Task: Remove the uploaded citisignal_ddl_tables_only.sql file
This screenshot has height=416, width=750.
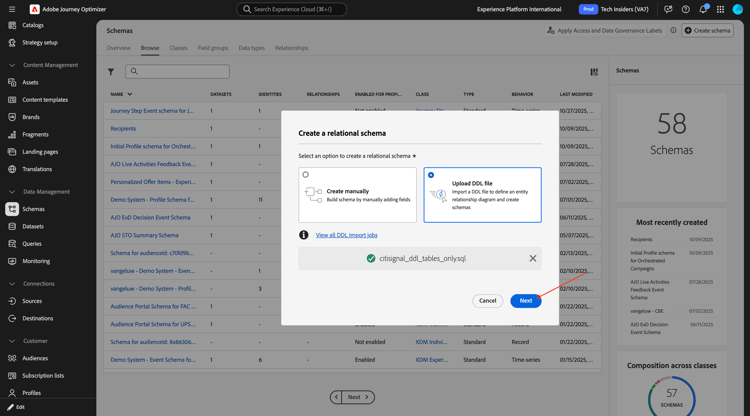Action: 532,258
